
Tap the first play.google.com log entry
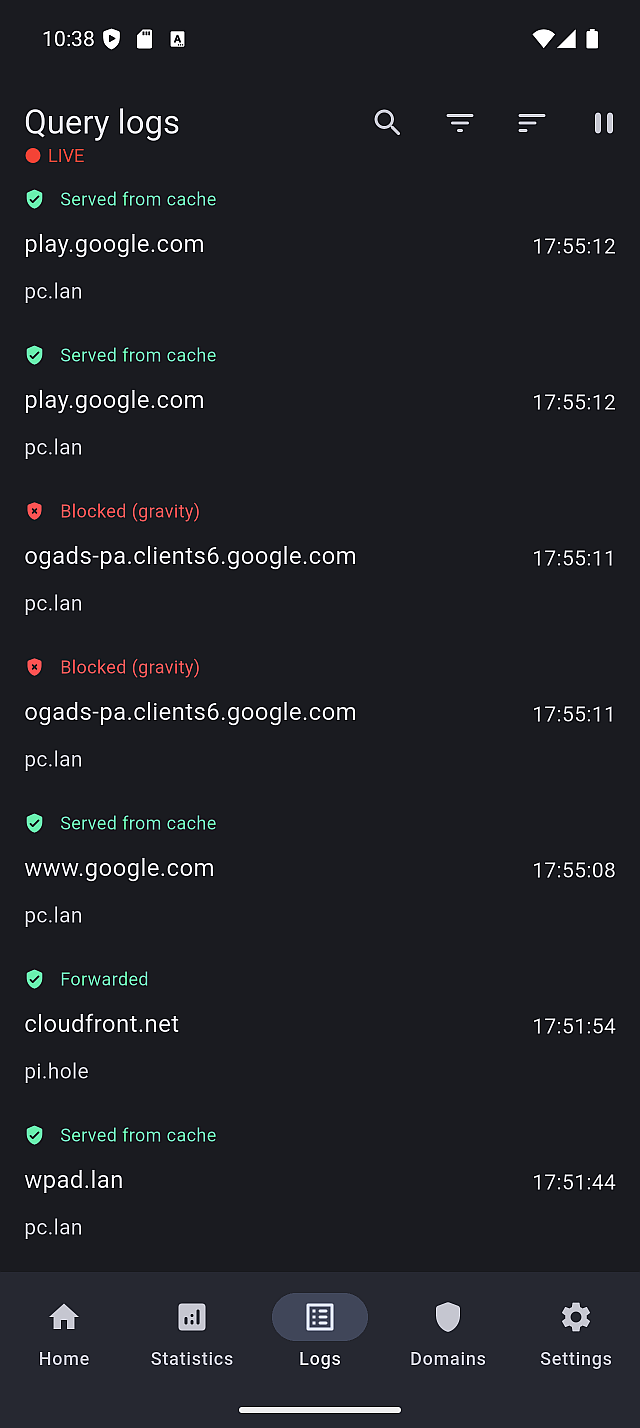(x=320, y=245)
